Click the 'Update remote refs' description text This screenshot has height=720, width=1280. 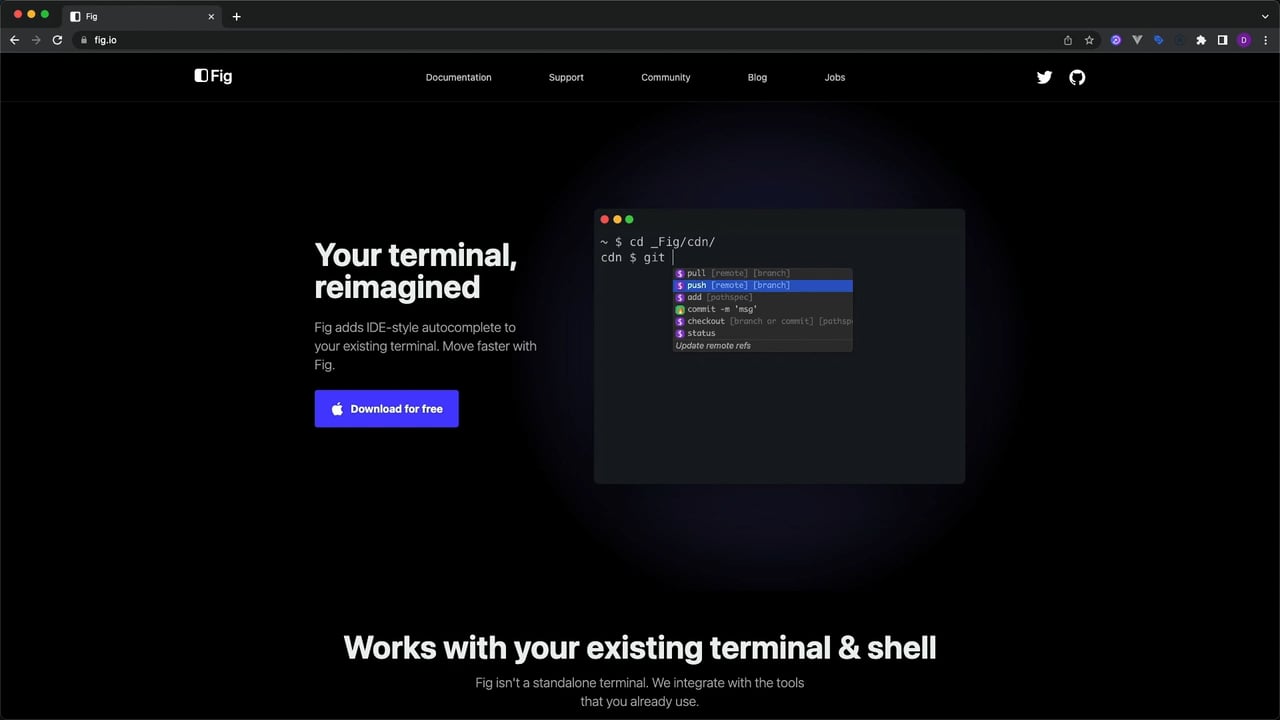click(713, 345)
